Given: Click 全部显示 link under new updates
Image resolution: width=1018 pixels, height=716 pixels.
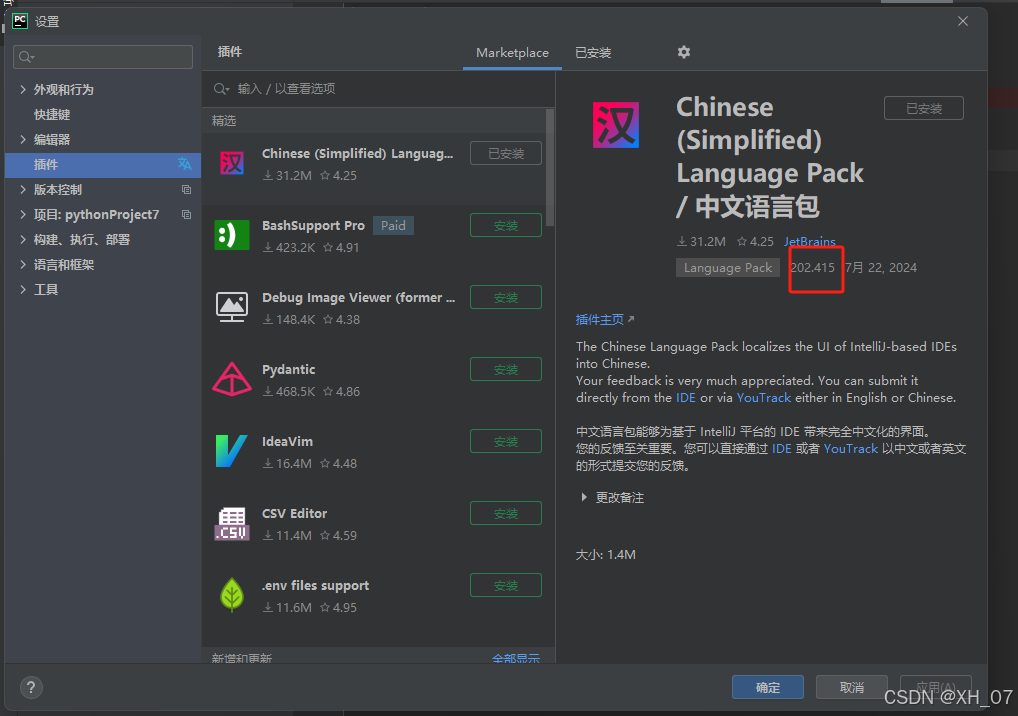Looking at the screenshot, I should coord(515,658).
